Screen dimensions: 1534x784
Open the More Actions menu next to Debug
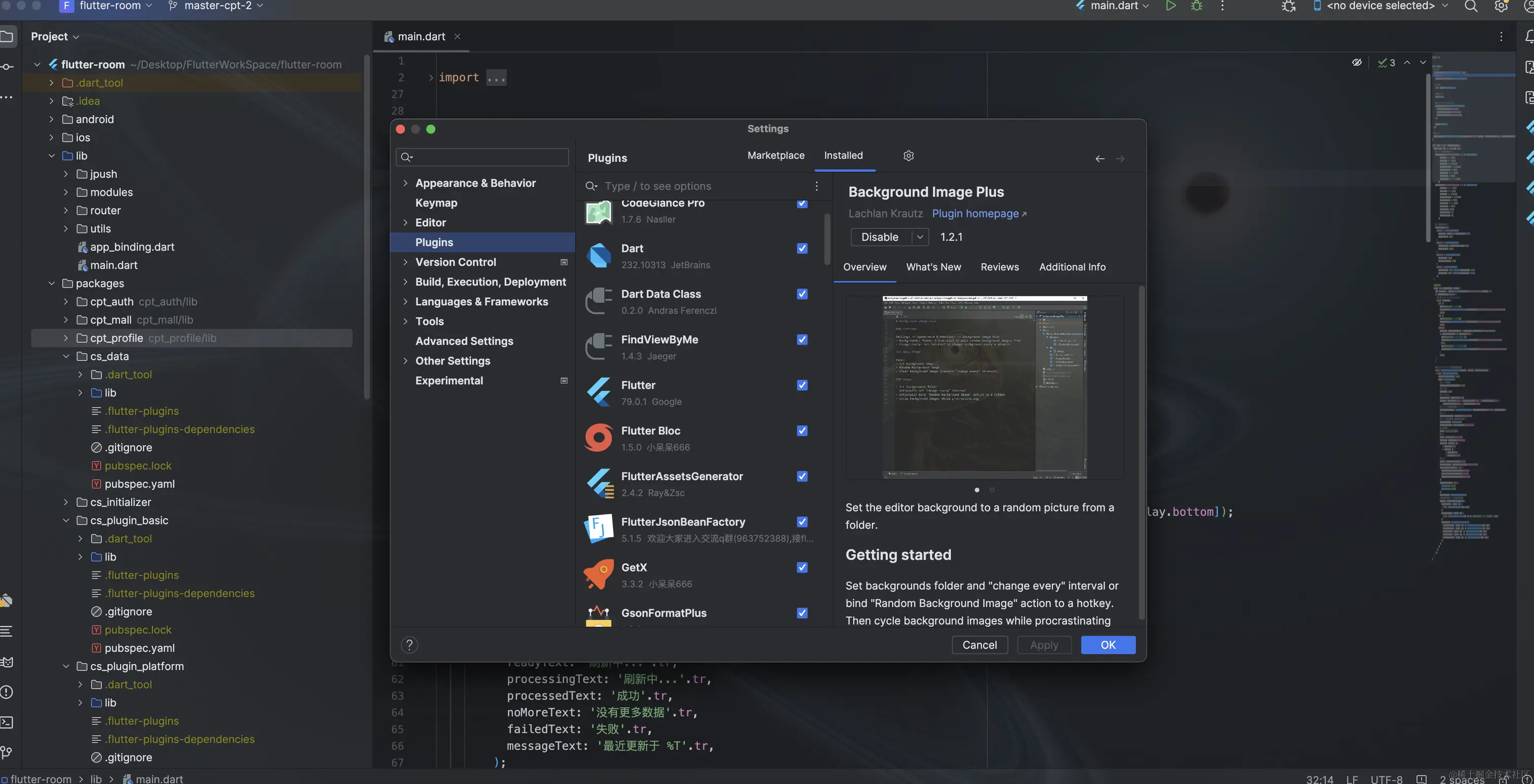click(1223, 6)
